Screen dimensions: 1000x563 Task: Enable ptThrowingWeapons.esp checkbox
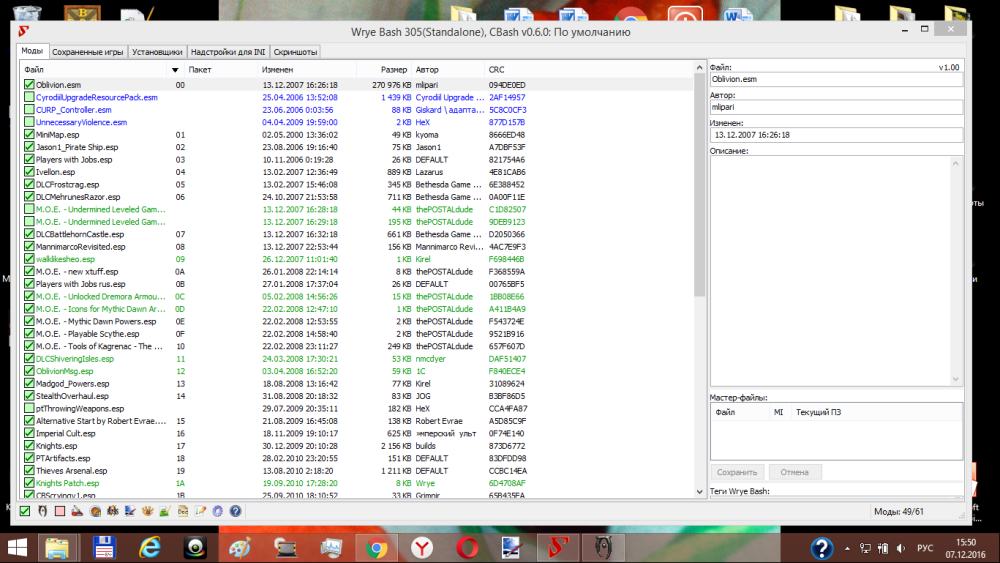point(29,408)
